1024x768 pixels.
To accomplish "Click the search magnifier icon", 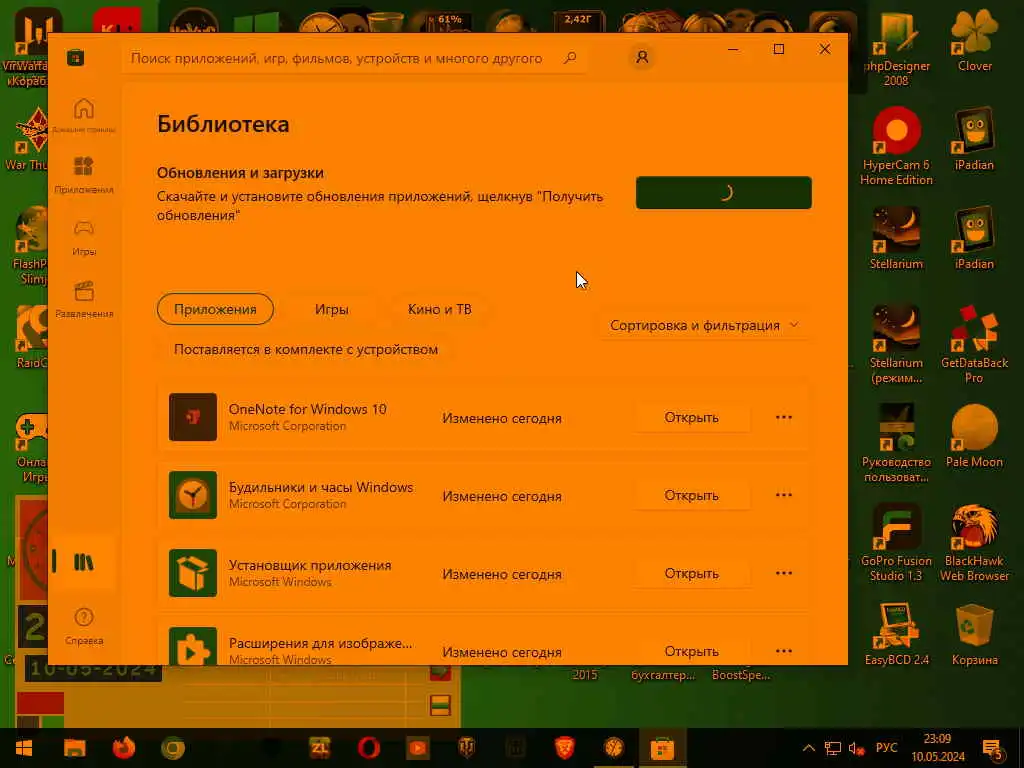I will pos(570,58).
